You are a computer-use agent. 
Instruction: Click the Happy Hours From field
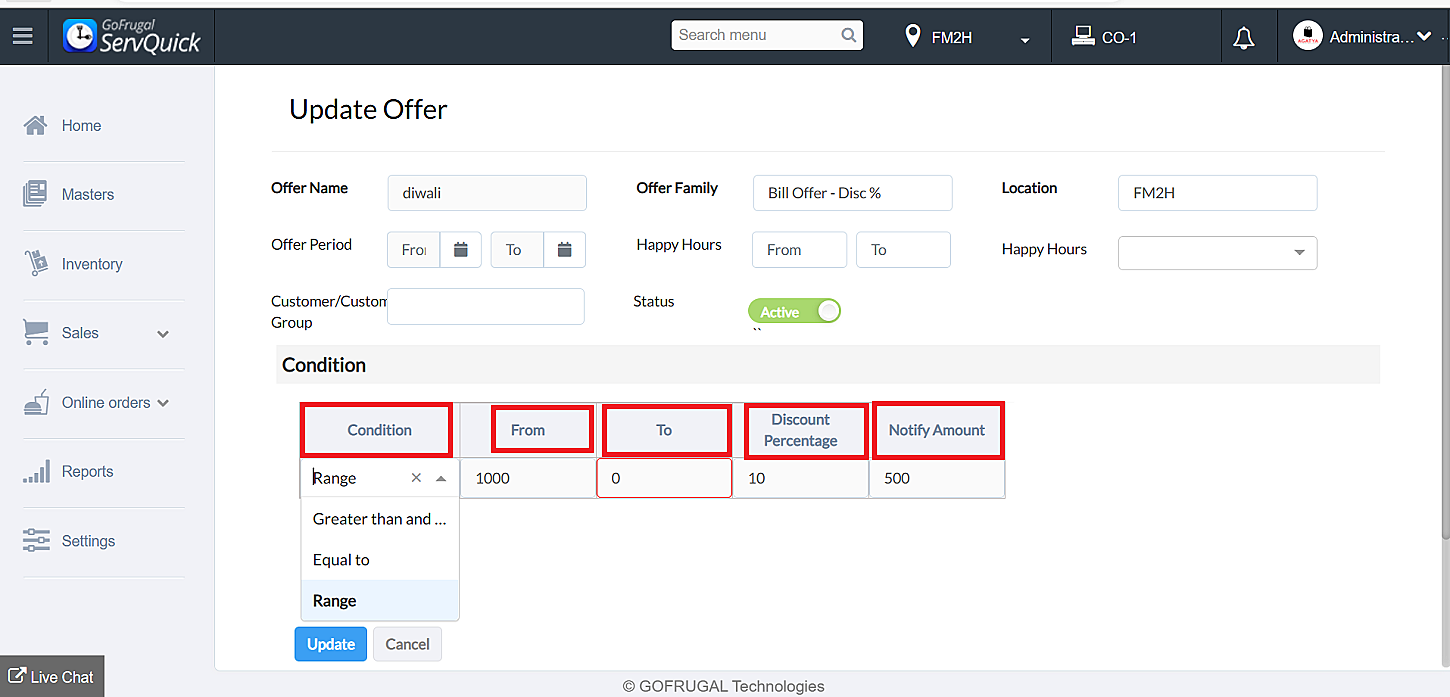[799, 250]
